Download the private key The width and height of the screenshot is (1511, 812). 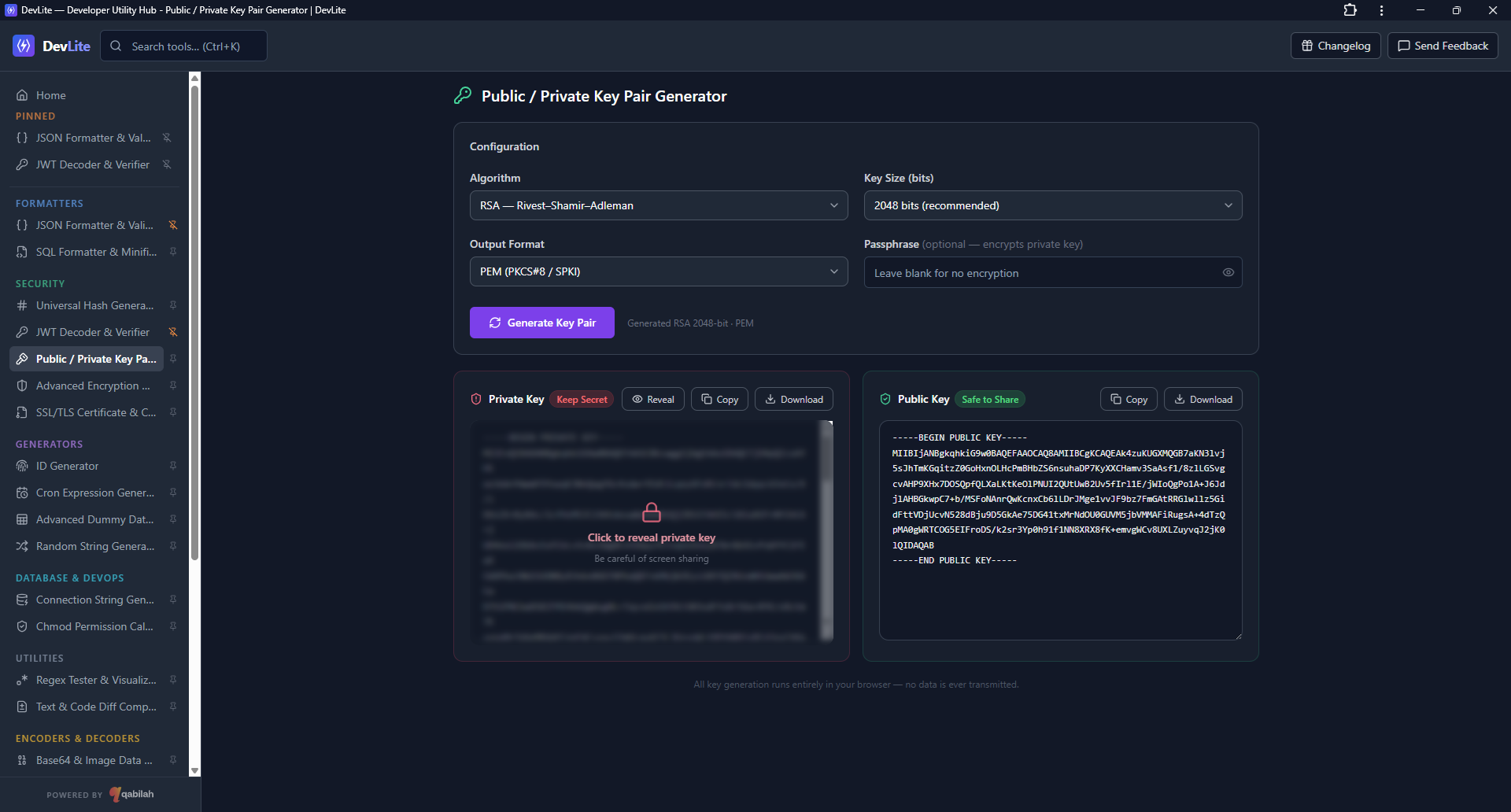(794, 399)
